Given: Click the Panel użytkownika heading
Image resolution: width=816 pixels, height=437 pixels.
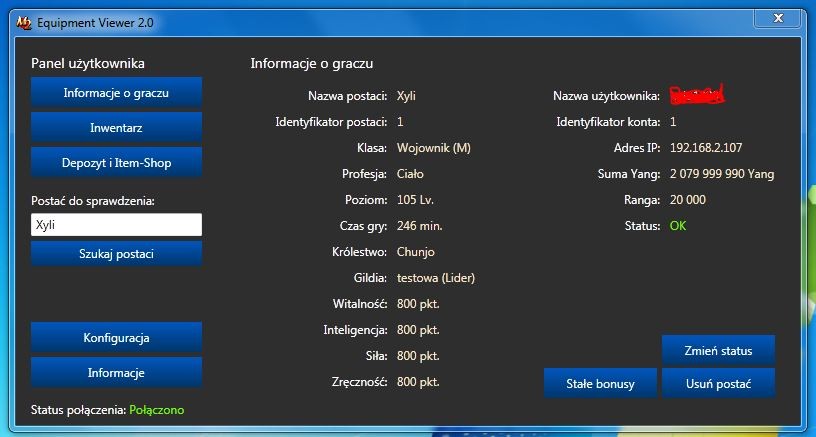Looking at the screenshot, I should [88, 63].
